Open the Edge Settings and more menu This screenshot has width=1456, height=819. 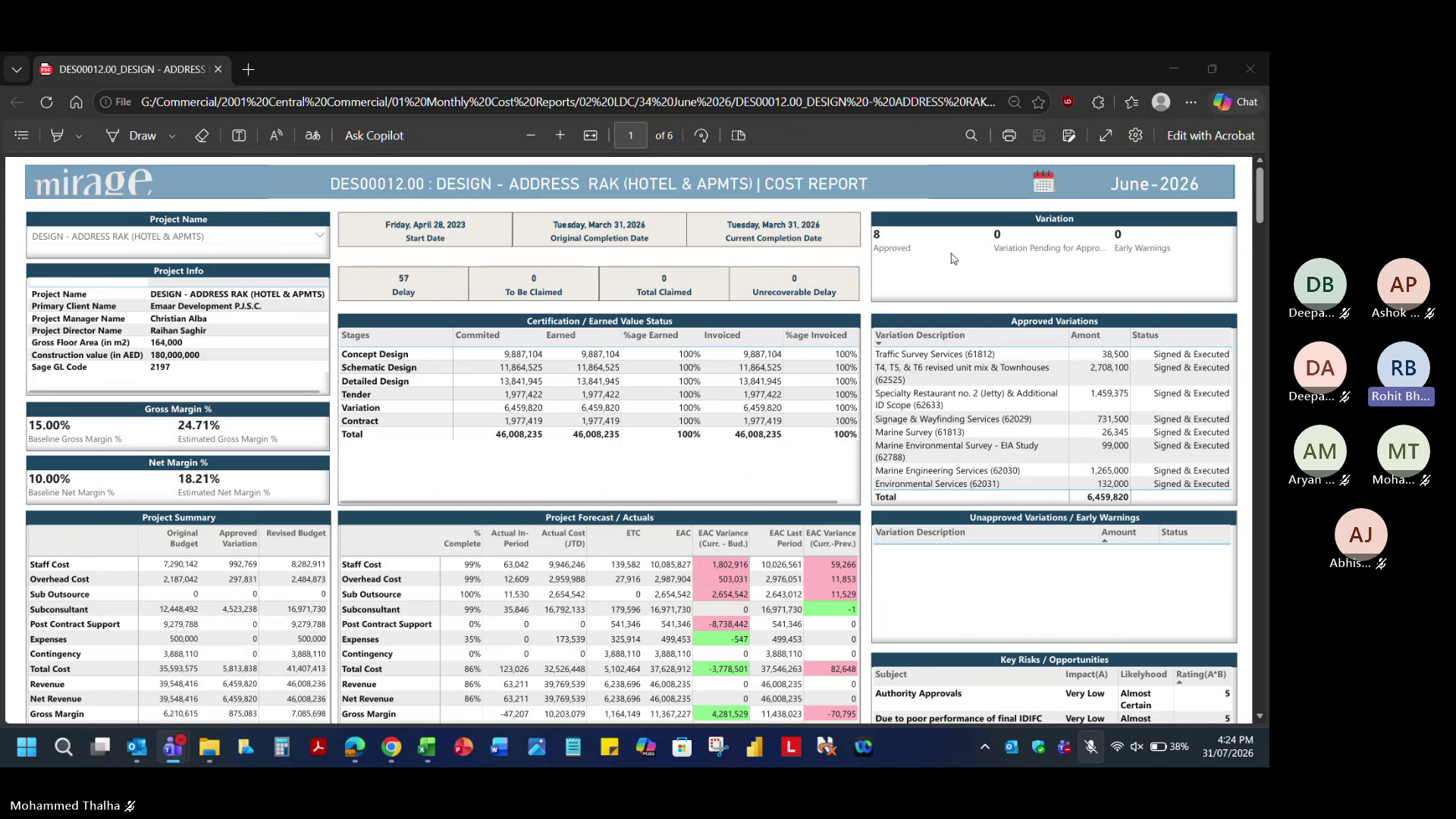tap(1191, 102)
